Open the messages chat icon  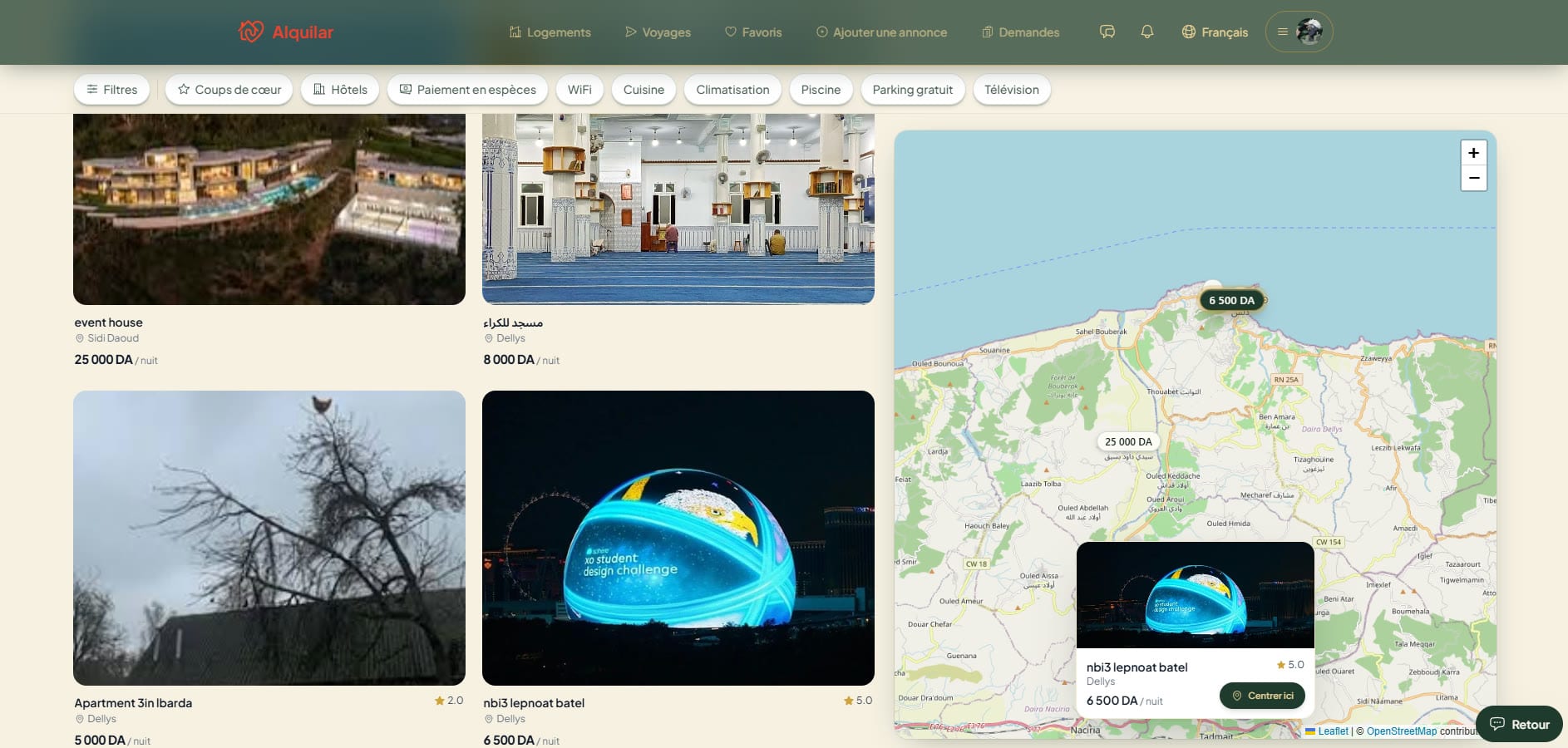(x=1107, y=32)
